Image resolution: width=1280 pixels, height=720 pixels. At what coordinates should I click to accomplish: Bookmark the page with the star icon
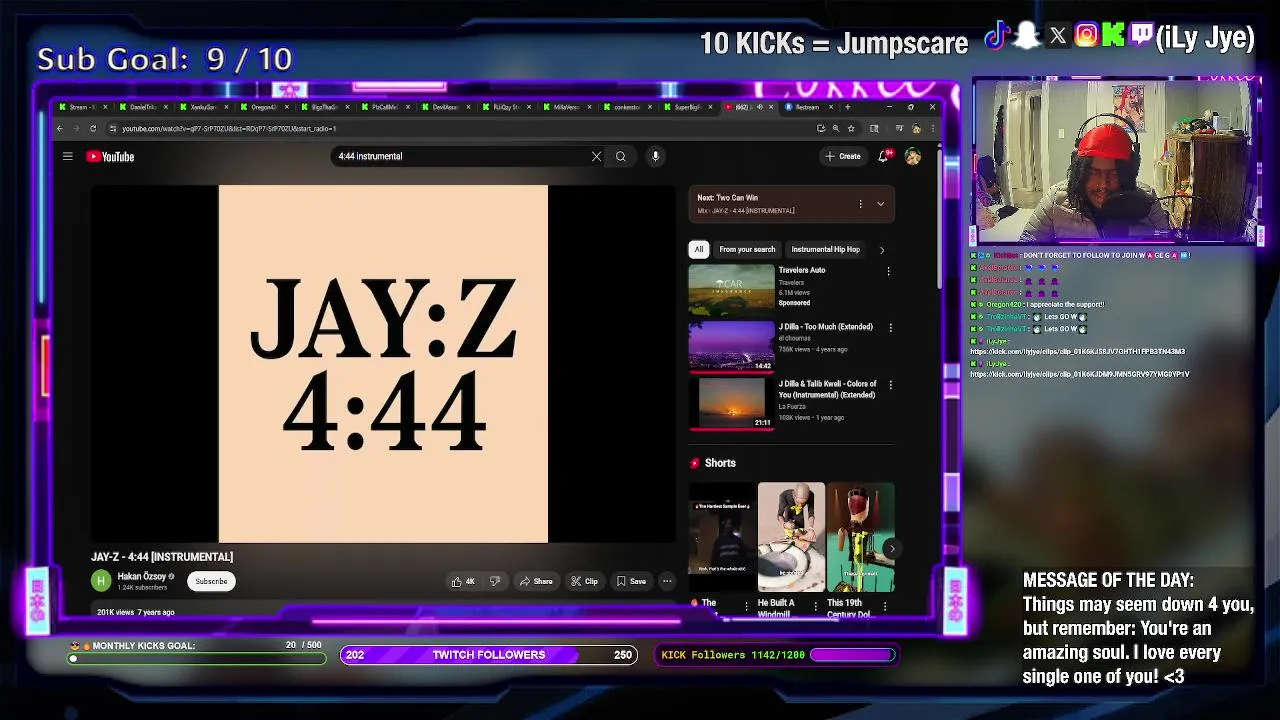click(x=851, y=128)
